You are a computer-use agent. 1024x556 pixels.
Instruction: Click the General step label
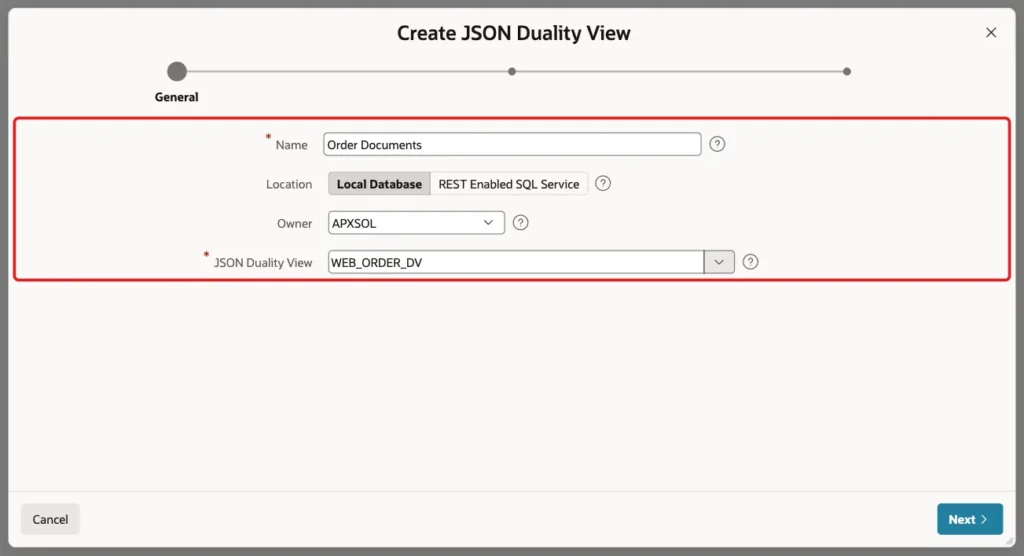(176, 97)
